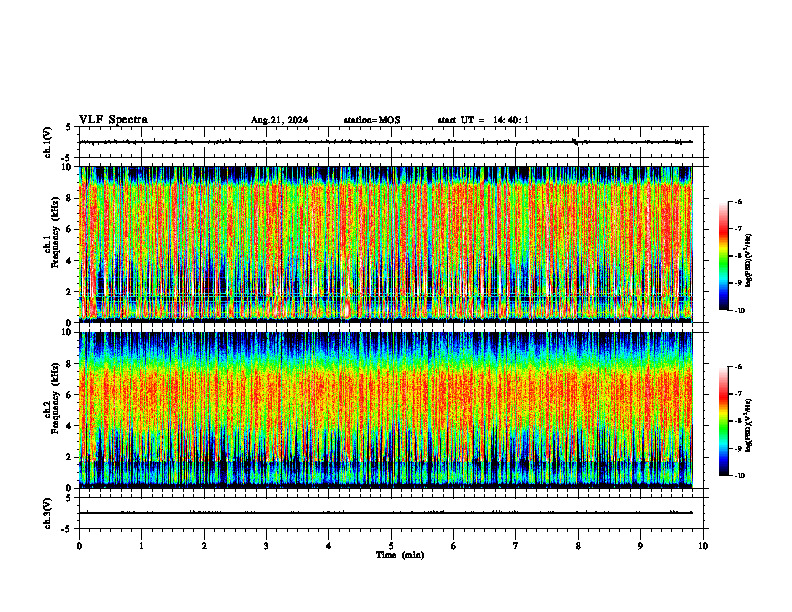Click the "-6" label on ch.2 colorbar
This screenshot has height=612, width=792.
coord(738,367)
